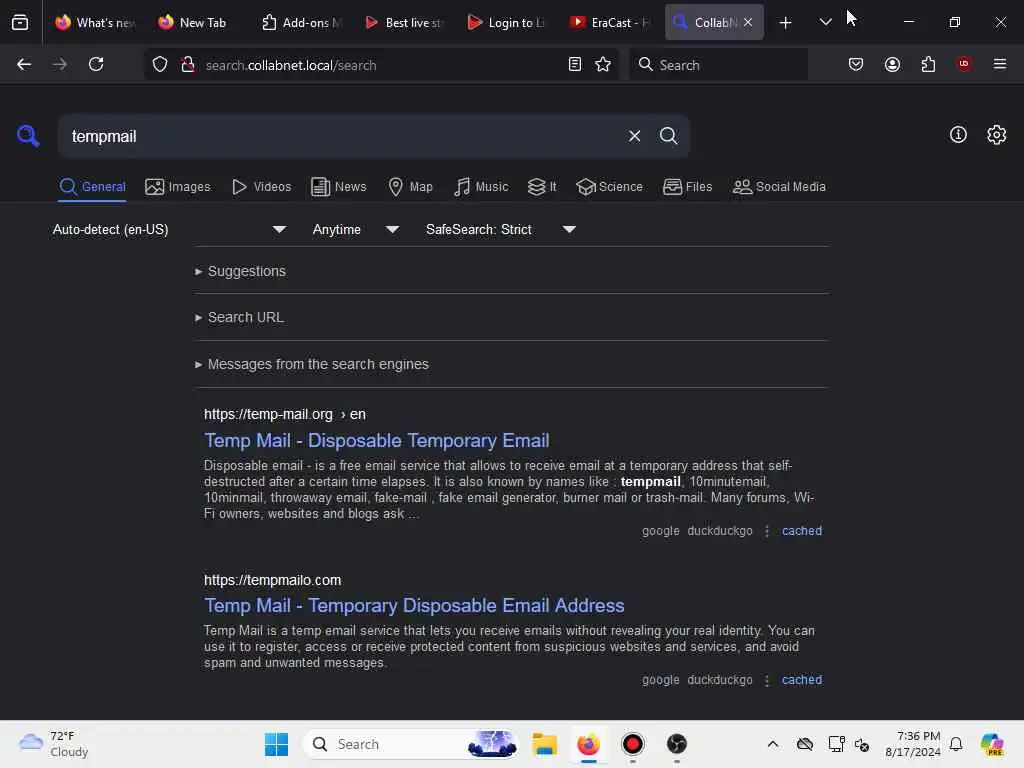1024x768 pixels.
Task: Open File Explorer from the taskbar
Action: pyautogui.click(x=544, y=744)
